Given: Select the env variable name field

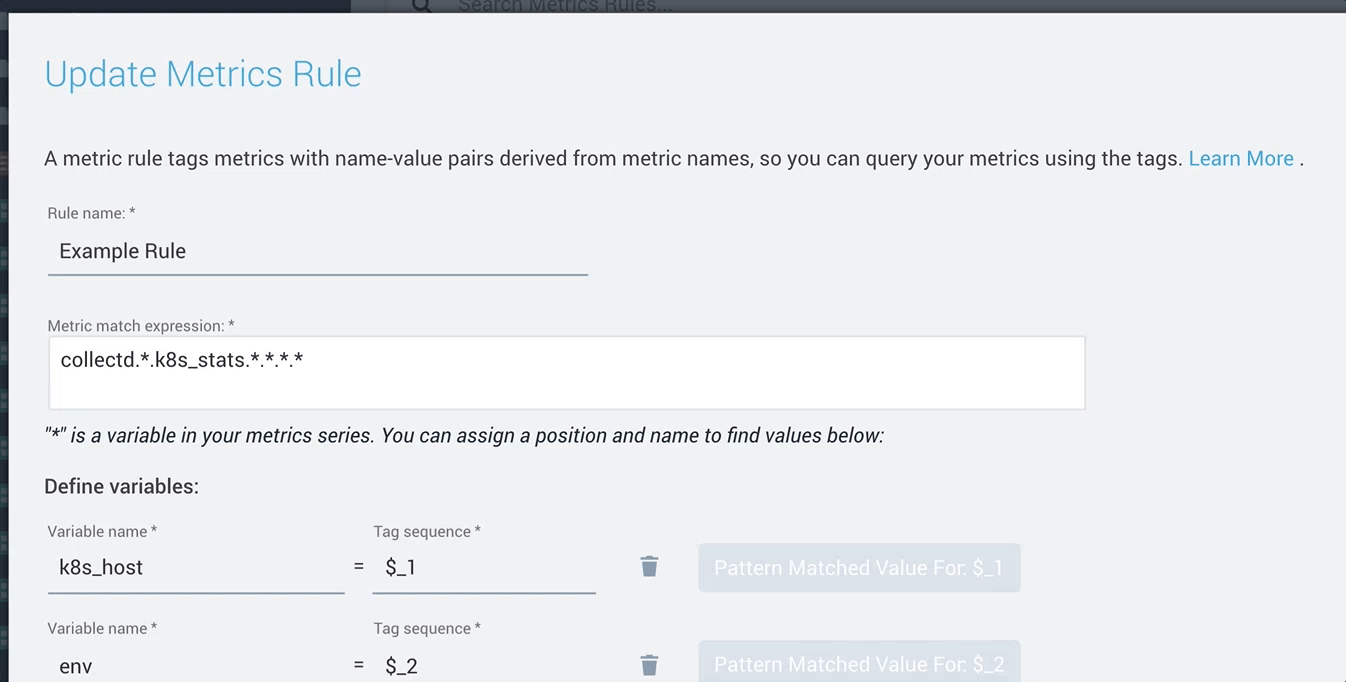Looking at the screenshot, I should tap(195, 664).
